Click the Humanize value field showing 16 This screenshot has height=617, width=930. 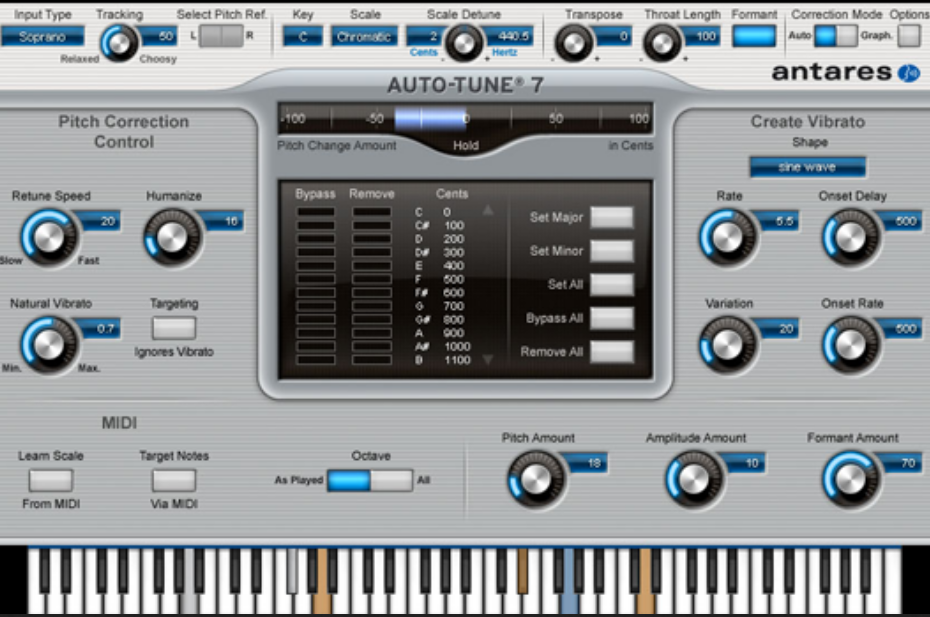click(224, 221)
